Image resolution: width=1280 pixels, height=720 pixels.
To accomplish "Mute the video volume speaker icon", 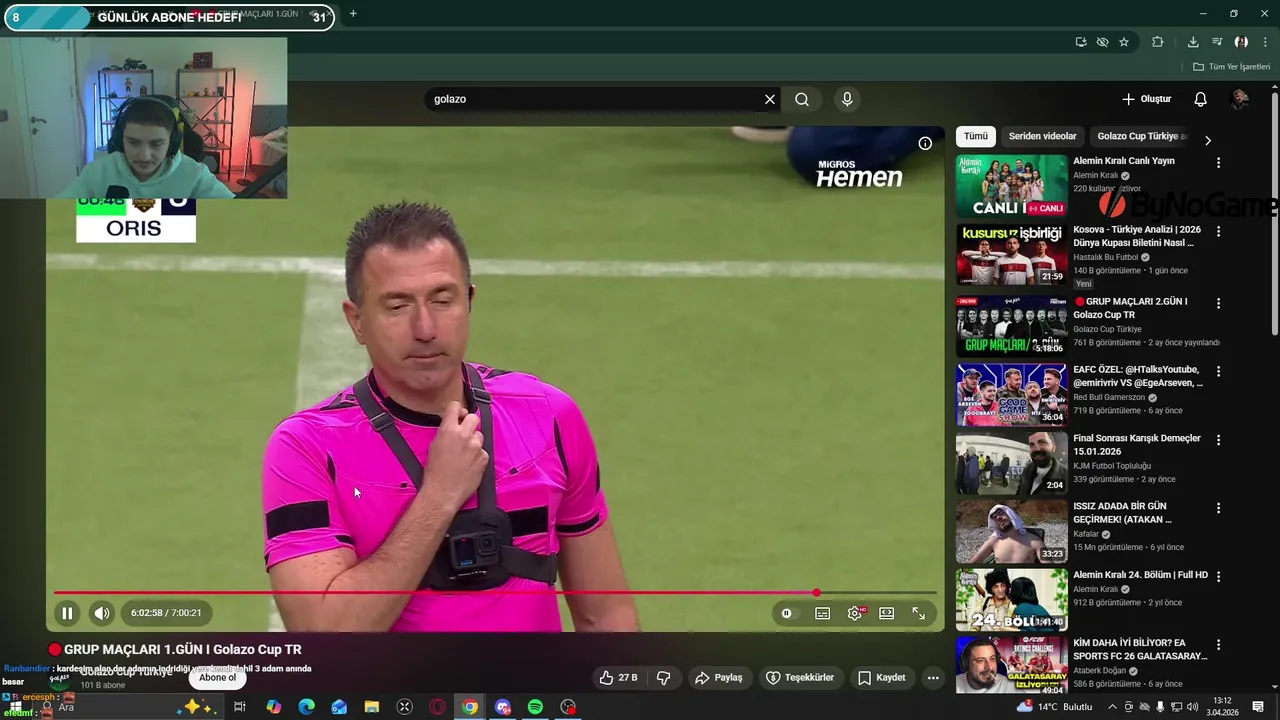I will click(101, 613).
